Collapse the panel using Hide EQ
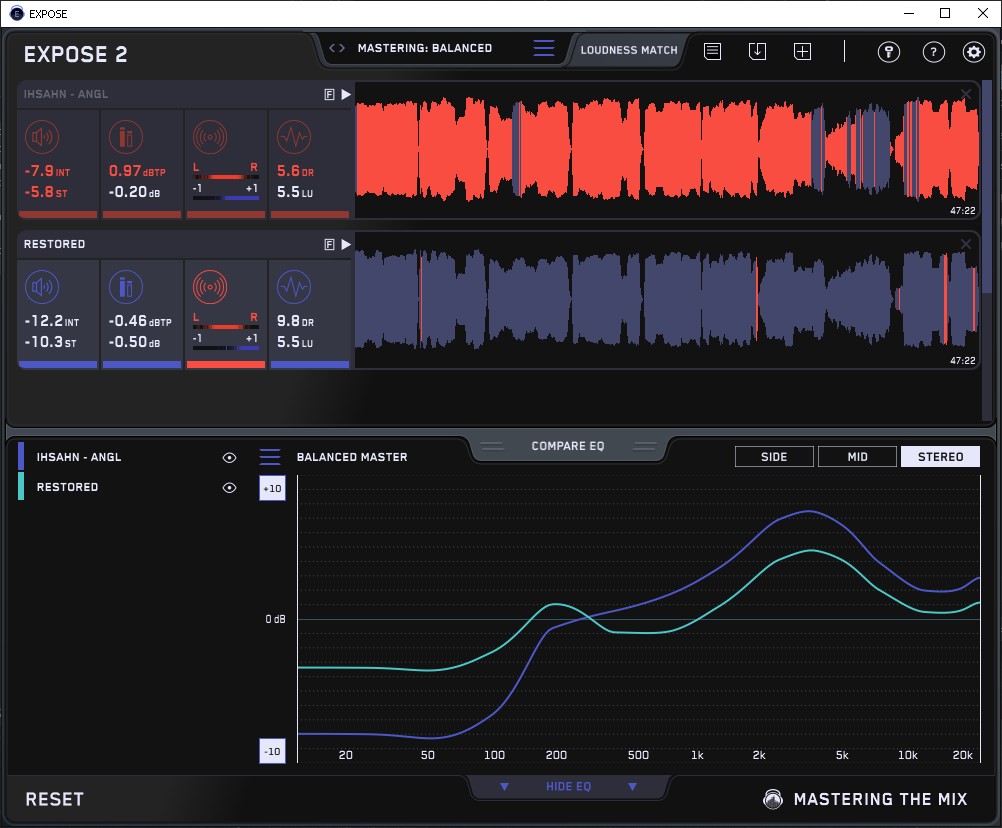This screenshot has width=1002, height=828. pos(568,787)
